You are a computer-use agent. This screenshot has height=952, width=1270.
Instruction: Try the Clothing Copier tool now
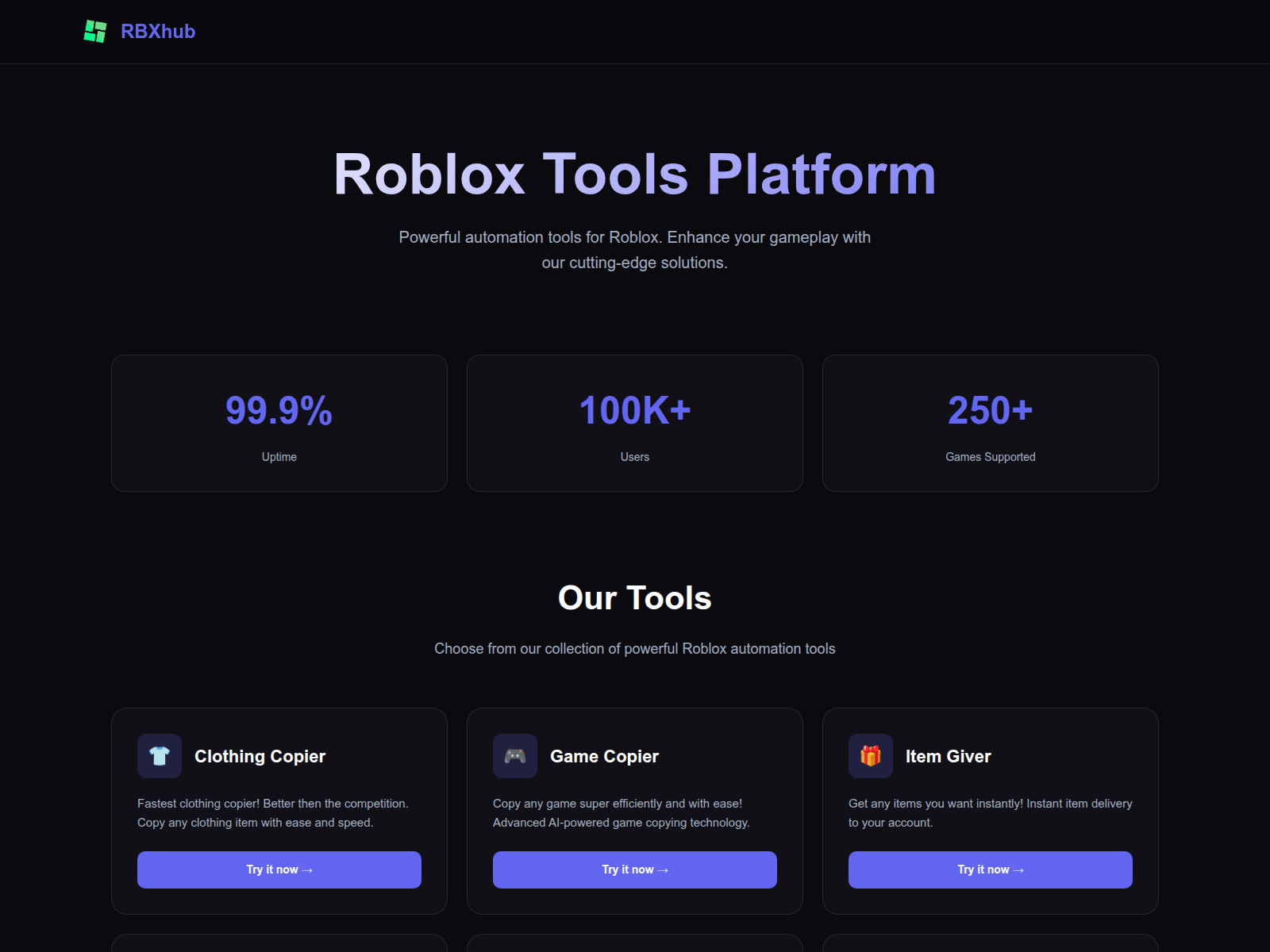[279, 869]
